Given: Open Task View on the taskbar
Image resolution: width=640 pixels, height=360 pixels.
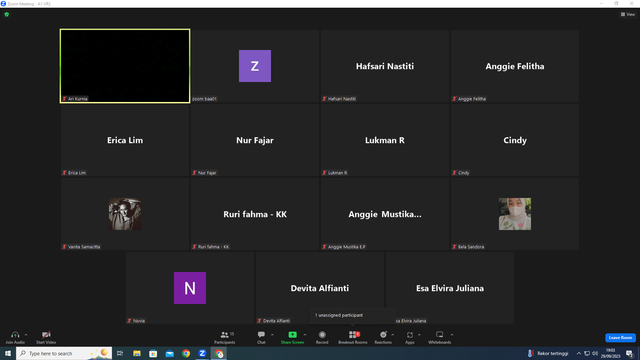Looking at the screenshot, I should tap(120, 353).
